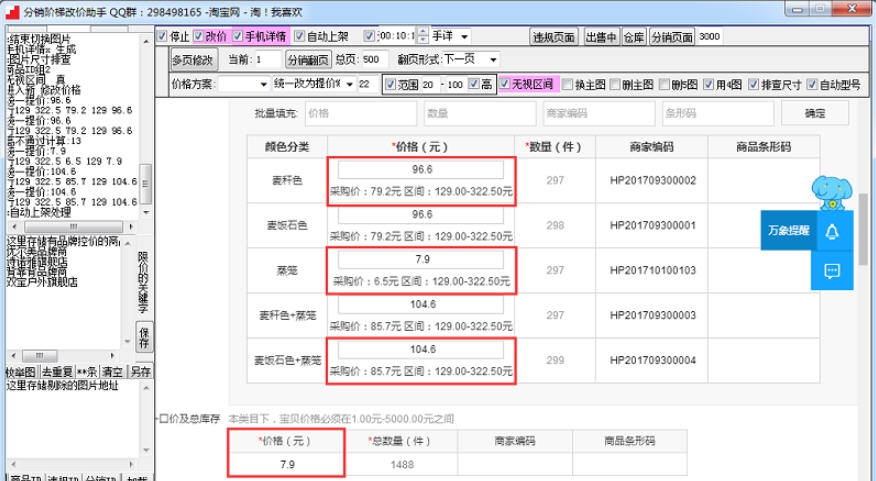Toggle the 用4图 checkbox
Viewport: 876px width, 481px height.
(708, 84)
